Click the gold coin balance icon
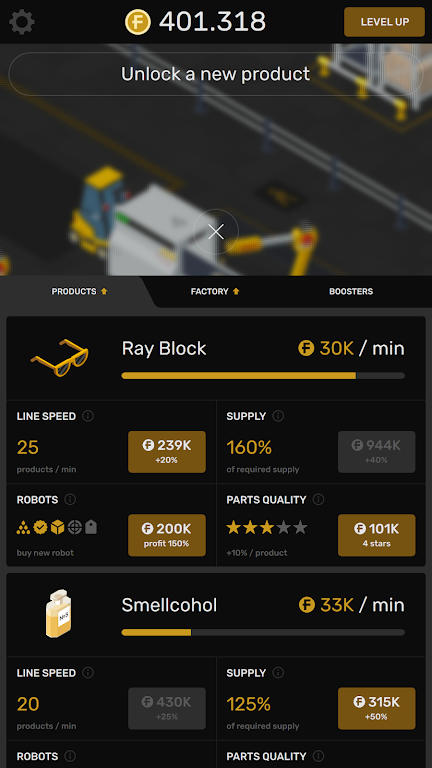 pyautogui.click(x=138, y=22)
